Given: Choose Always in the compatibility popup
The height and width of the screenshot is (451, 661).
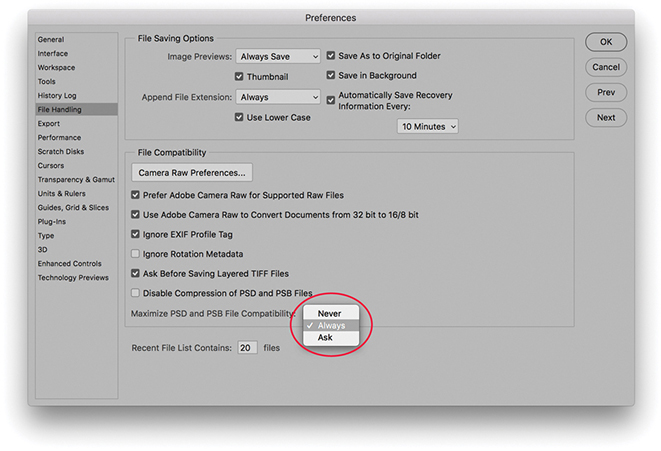Looking at the screenshot, I should click(x=331, y=325).
